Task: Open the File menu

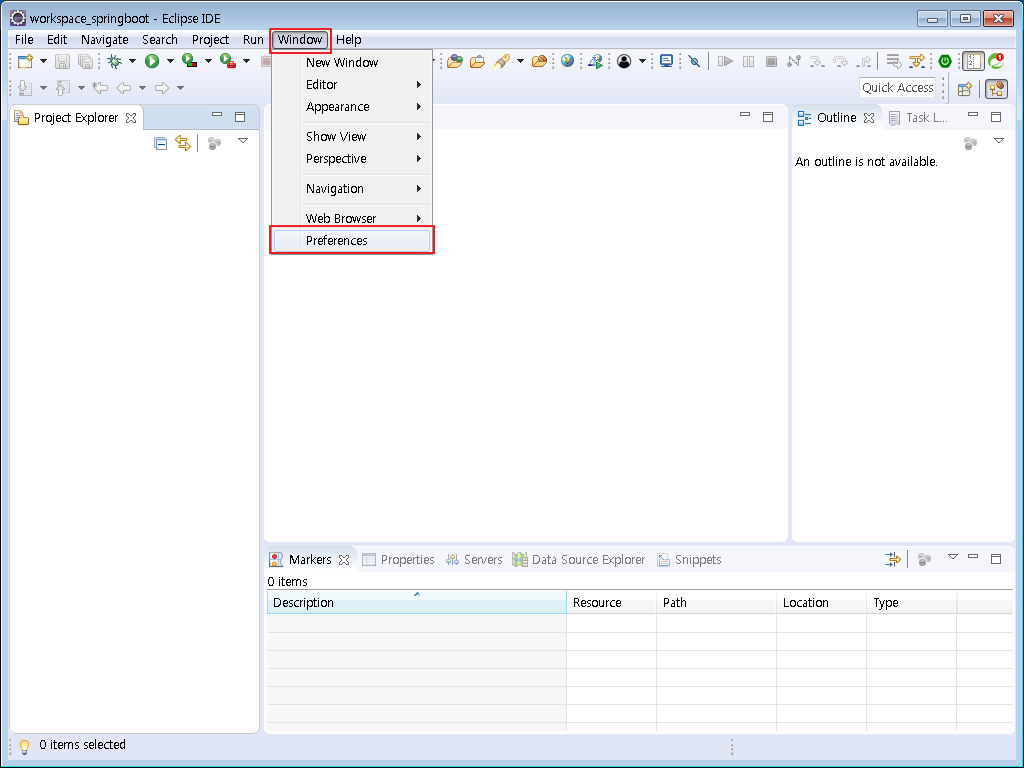Action: (x=24, y=40)
